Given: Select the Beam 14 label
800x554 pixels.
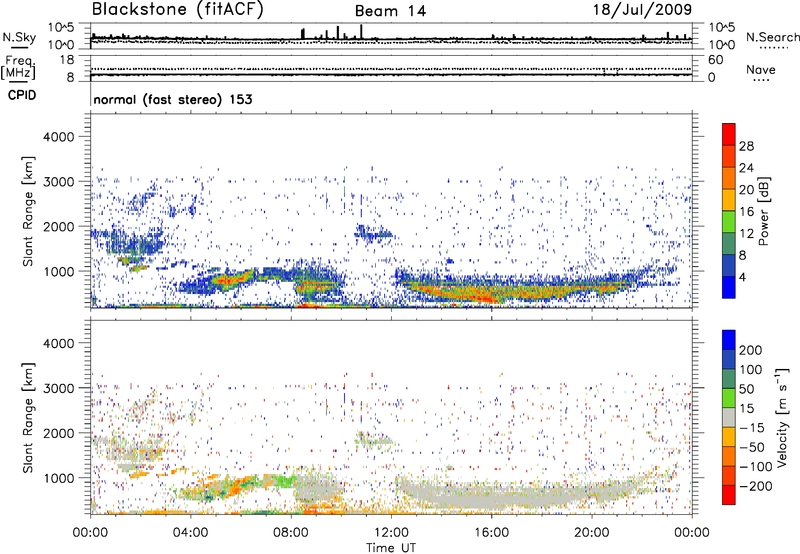Looking at the screenshot, I should (390, 11).
